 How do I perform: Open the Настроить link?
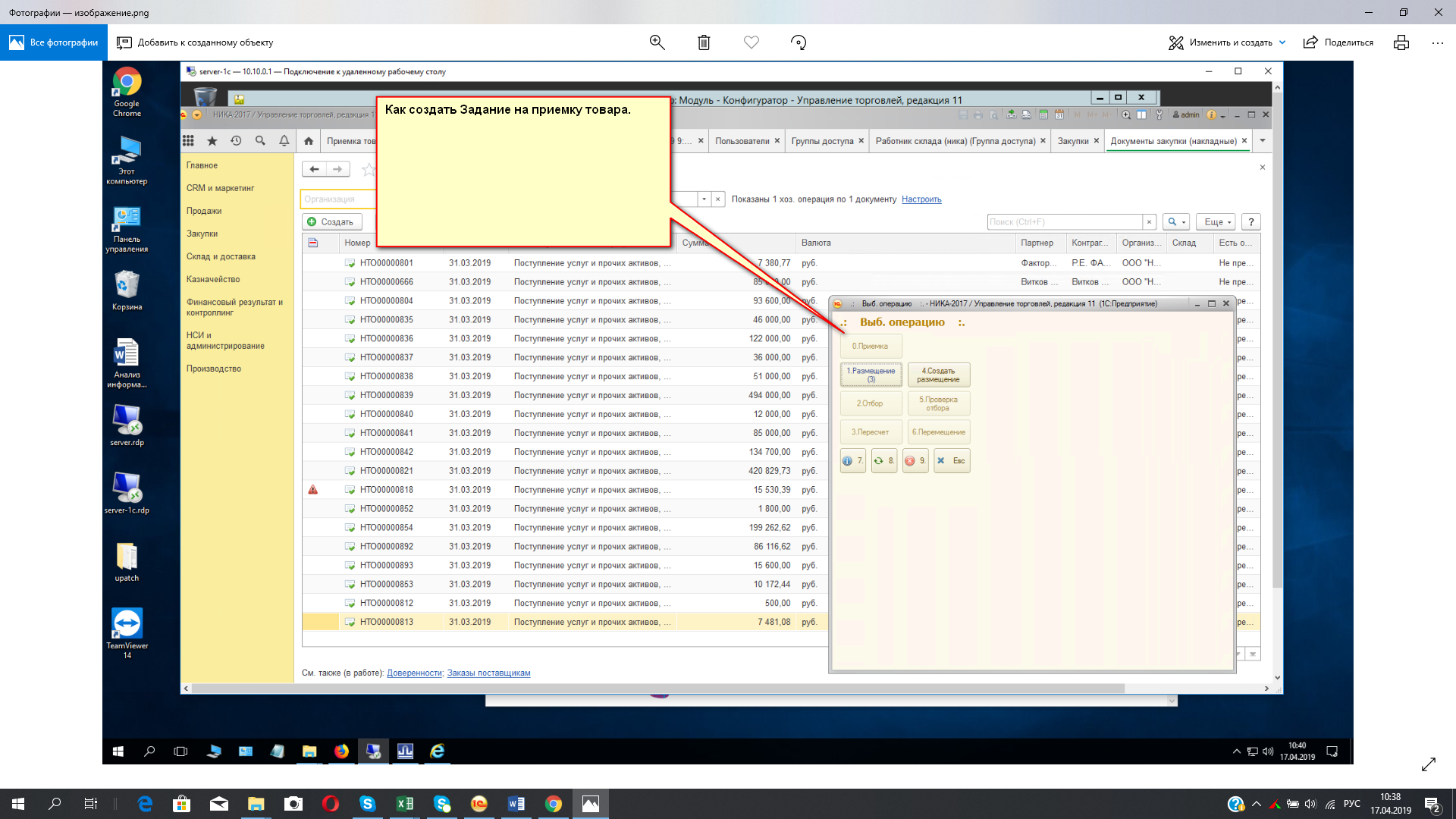pos(921,199)
